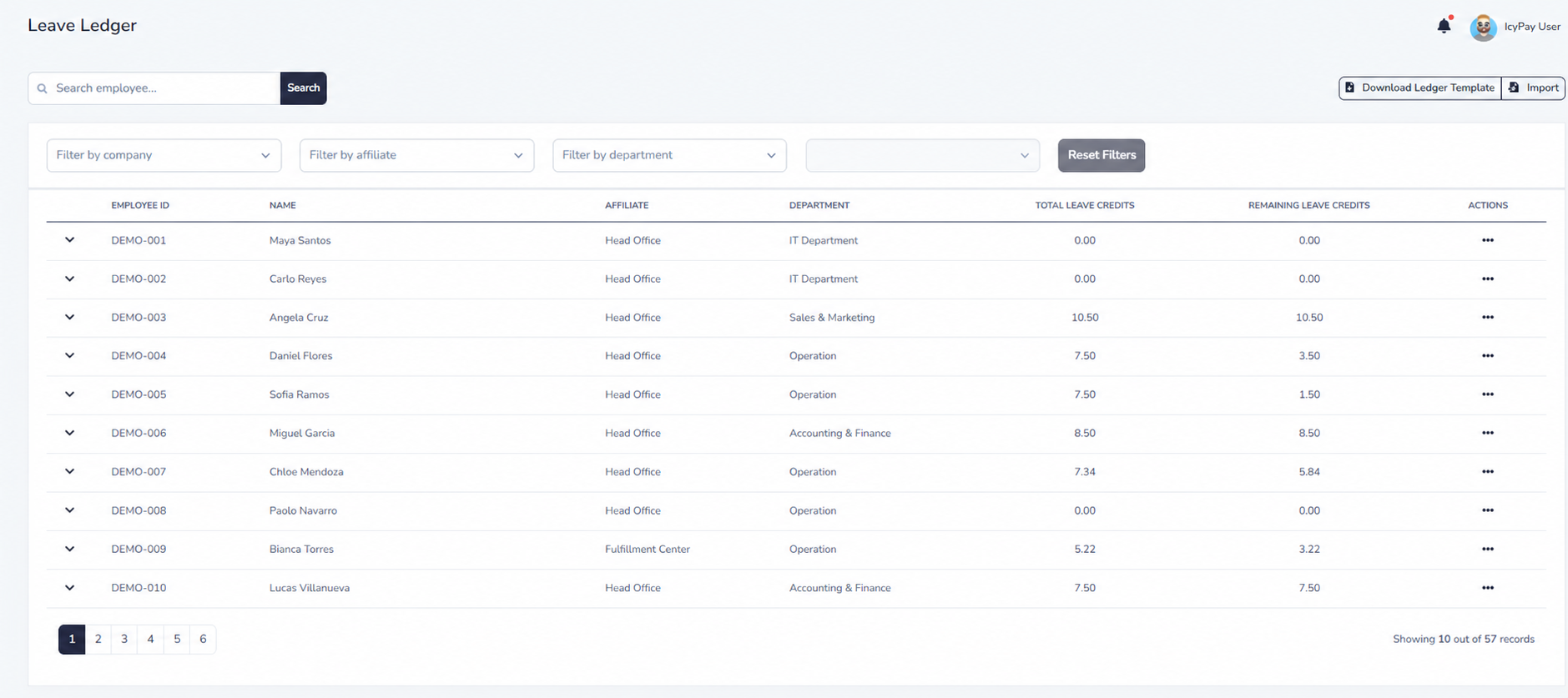Open actions menu for Daniel Flores
1568x698 pixels.
[1487, 355]
